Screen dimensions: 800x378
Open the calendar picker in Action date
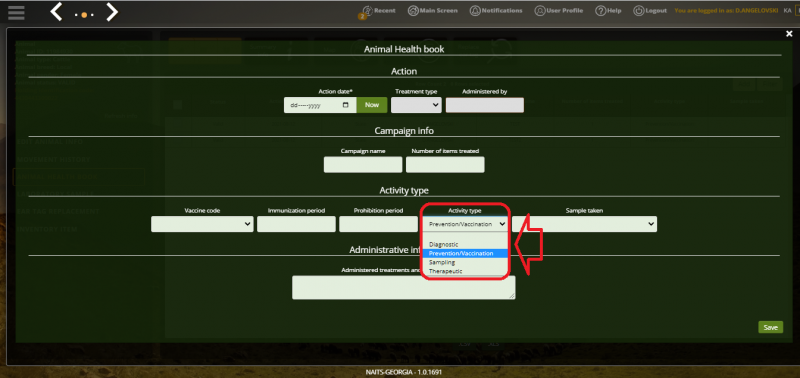click(346, 105)
